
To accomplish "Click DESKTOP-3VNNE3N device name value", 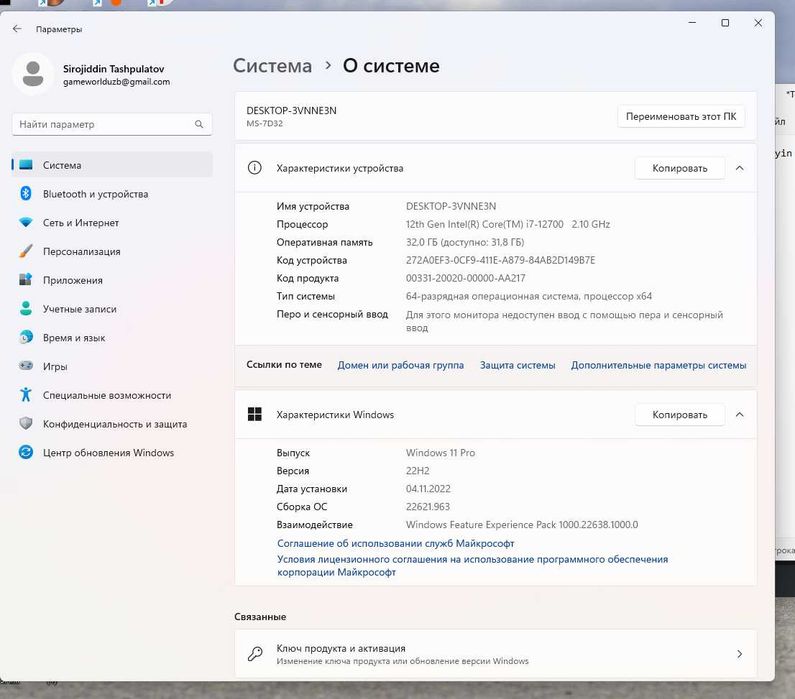I will click(x=451, y=206).
